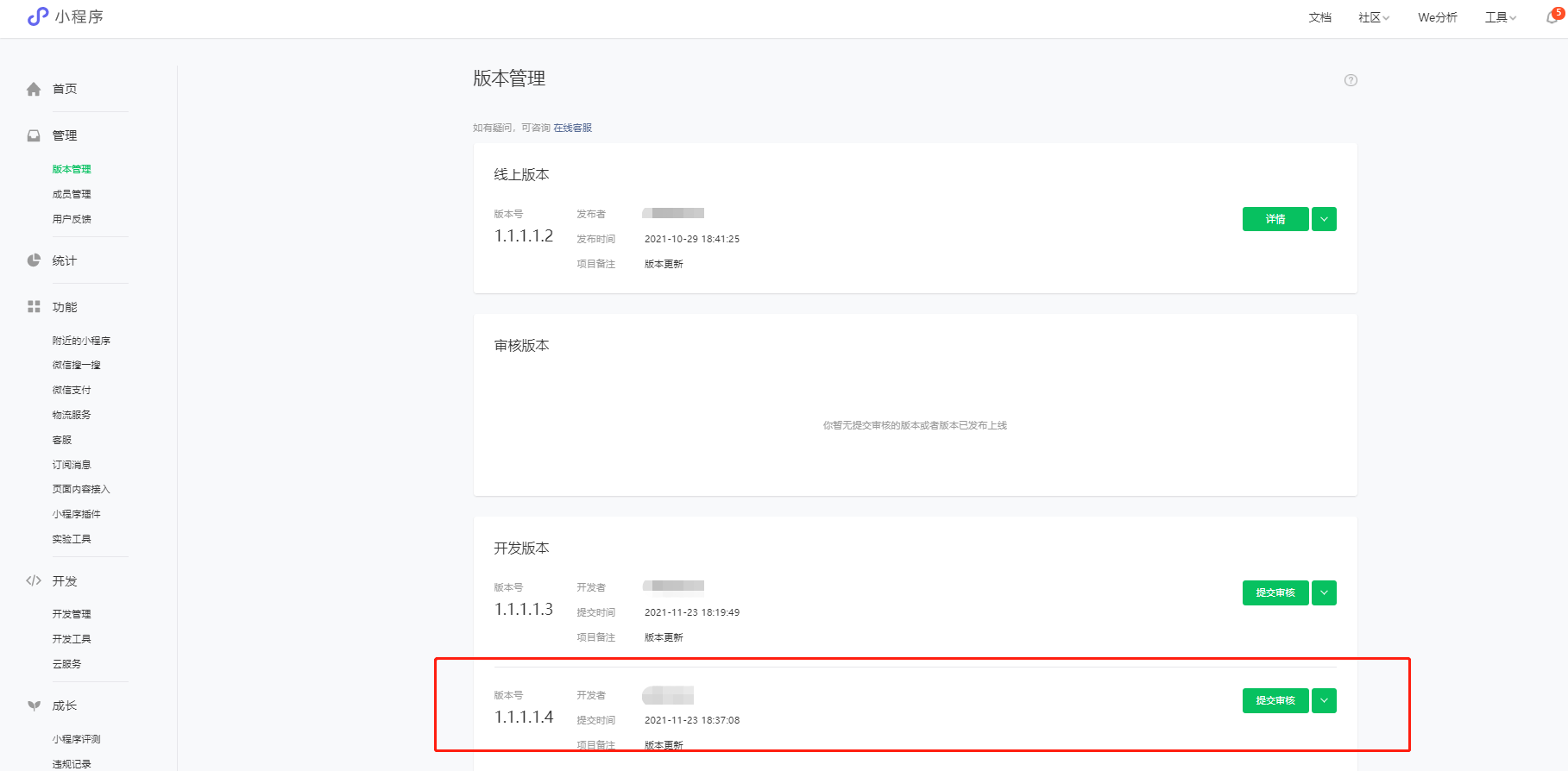
Task: Click the 在线客服 link
Action: click(572, 128)
